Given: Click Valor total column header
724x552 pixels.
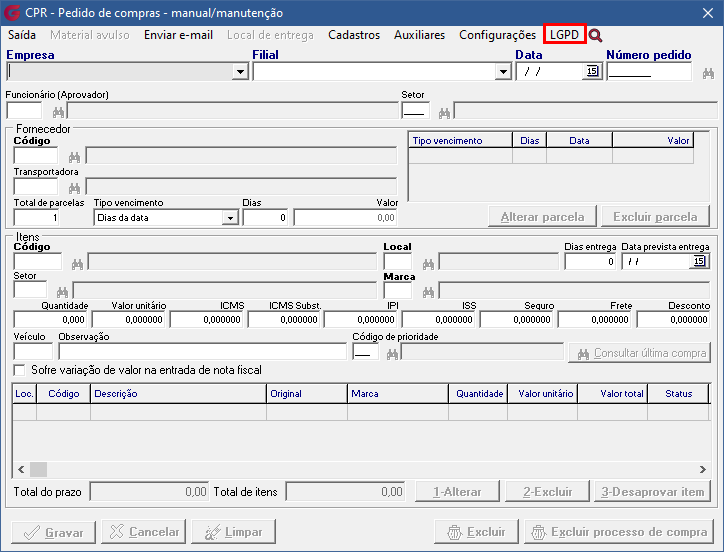Looking at the screenshot, I should click(x=612, y=394).
